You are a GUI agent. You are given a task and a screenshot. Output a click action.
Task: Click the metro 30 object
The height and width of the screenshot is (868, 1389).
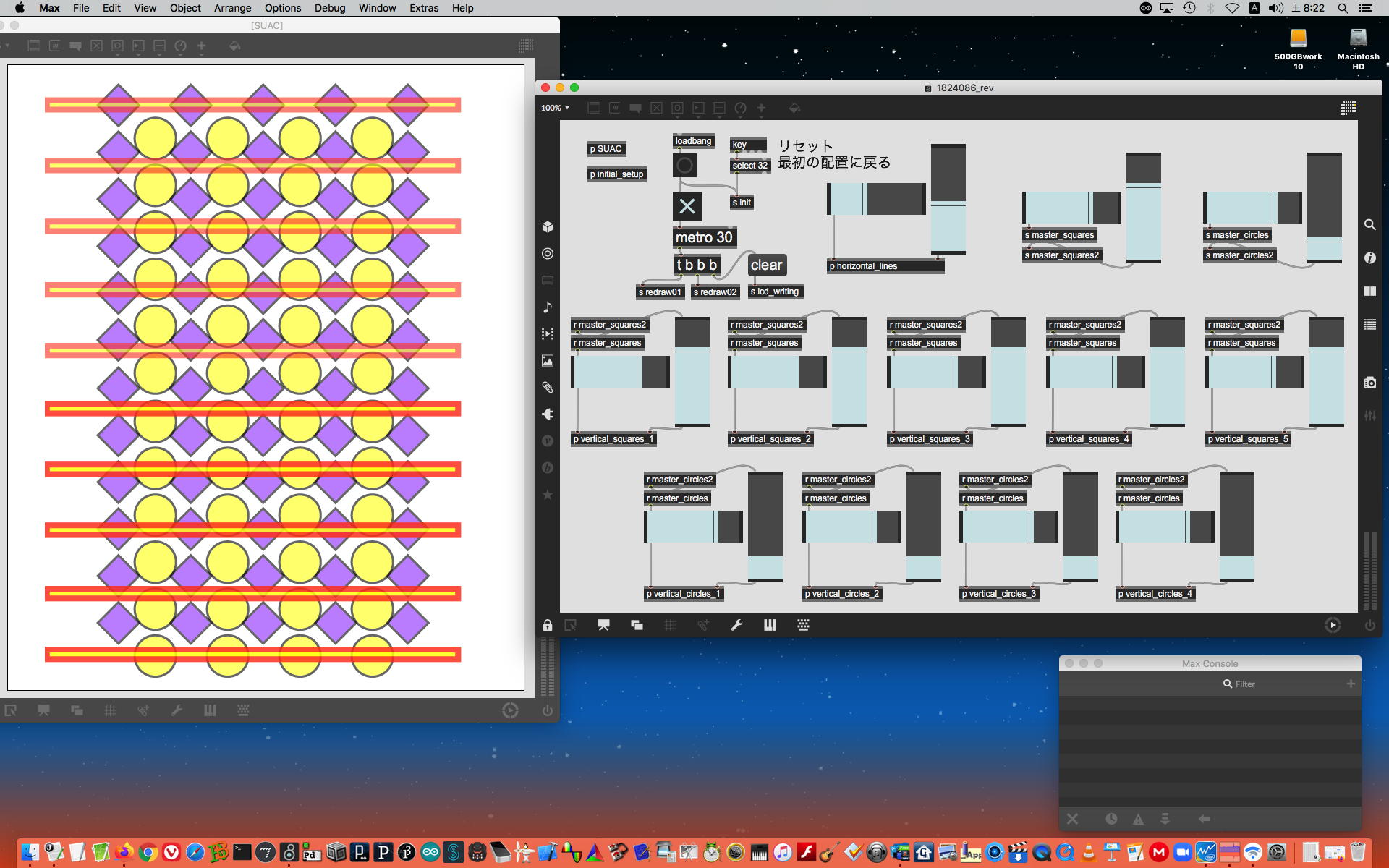pos(703,237)
